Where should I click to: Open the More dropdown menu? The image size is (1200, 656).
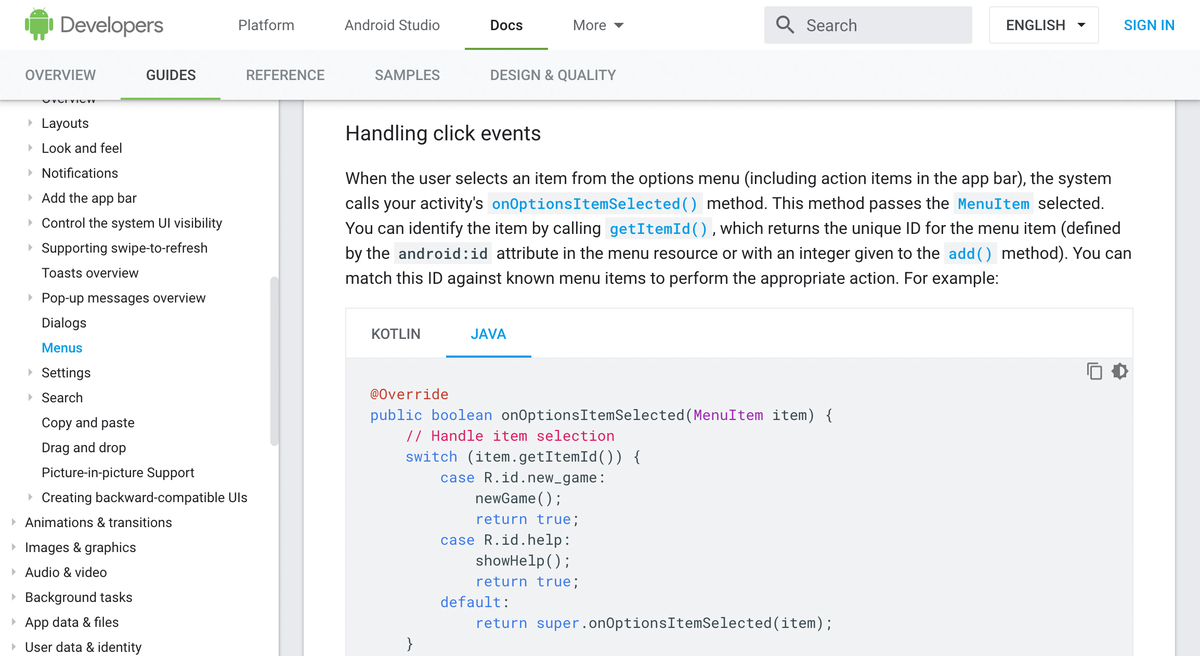(x=598, y=25)
